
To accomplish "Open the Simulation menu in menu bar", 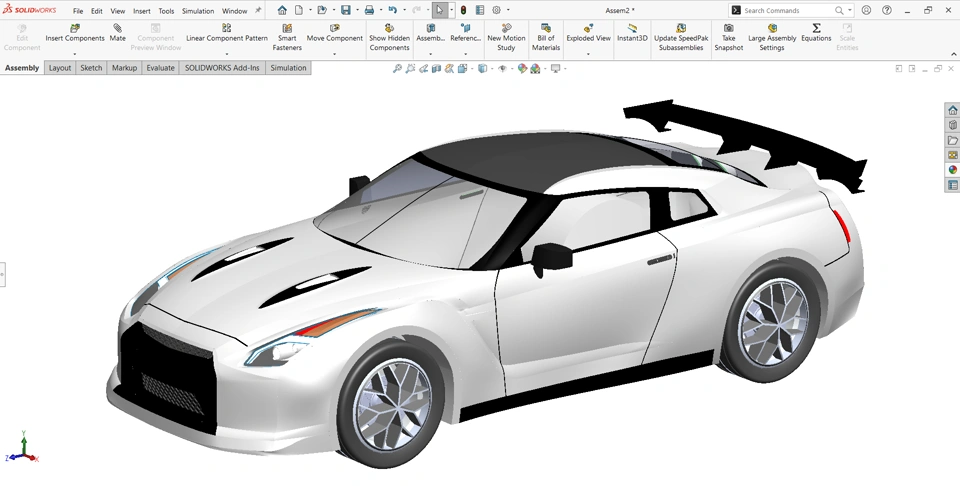I will tap(198, 11).
